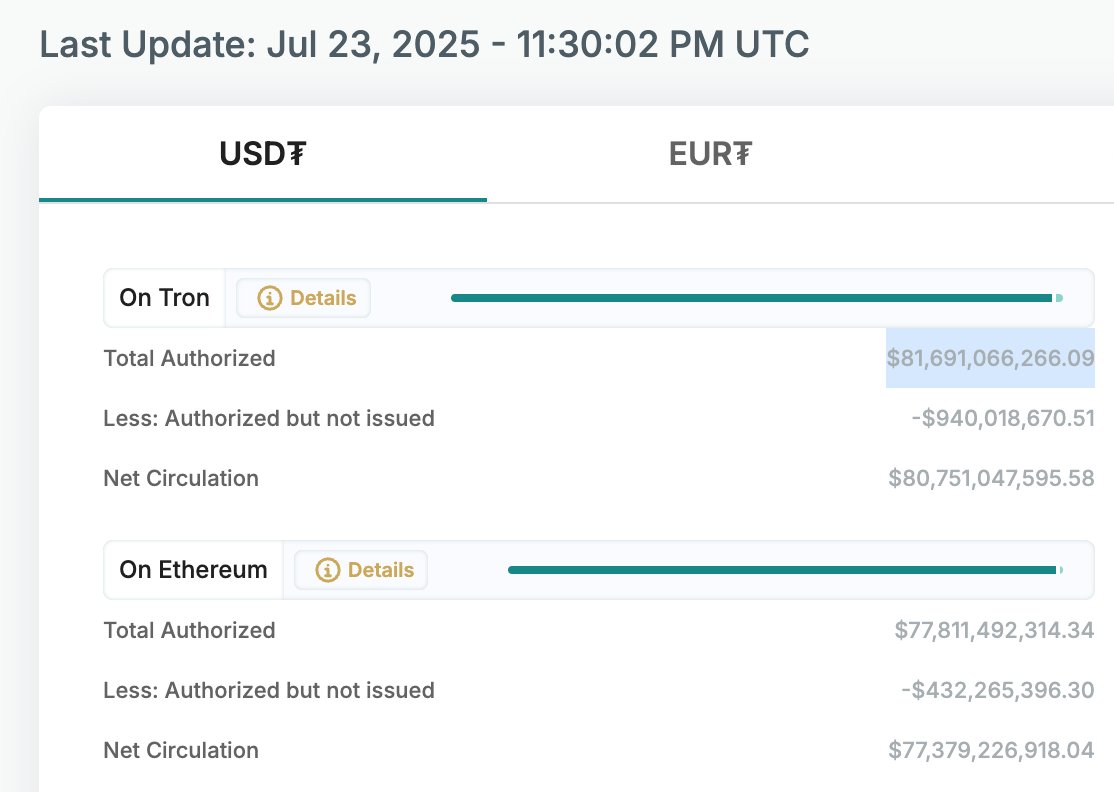Click Total Authorized label under On Tron

pyautogui.click(x=190, y=358)
